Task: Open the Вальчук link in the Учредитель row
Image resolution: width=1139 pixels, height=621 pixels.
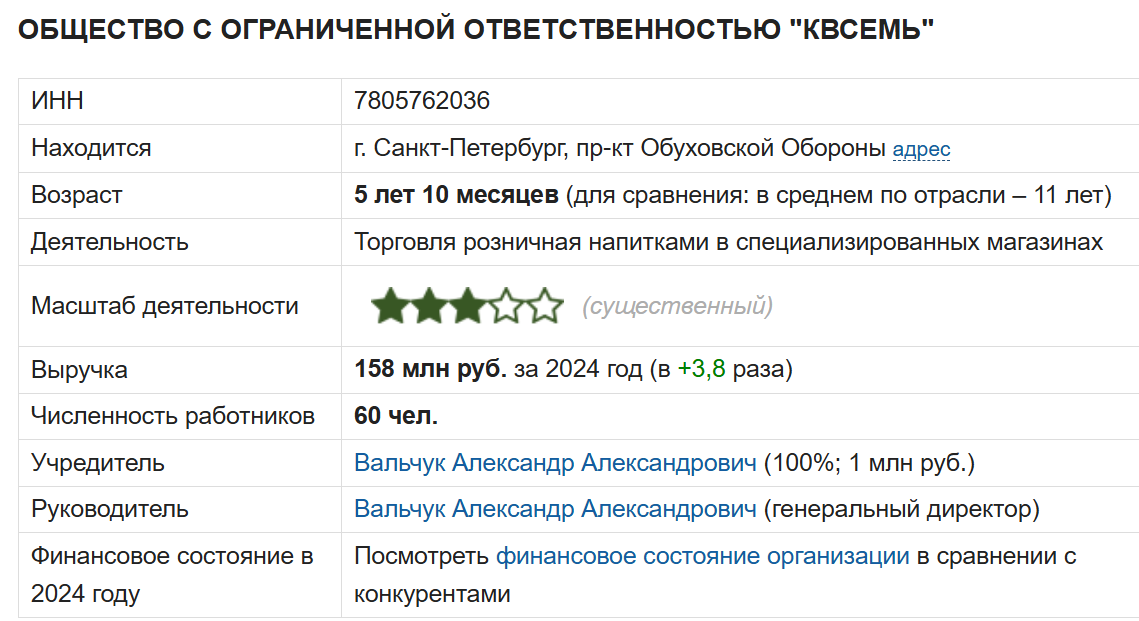Action: 555,463
